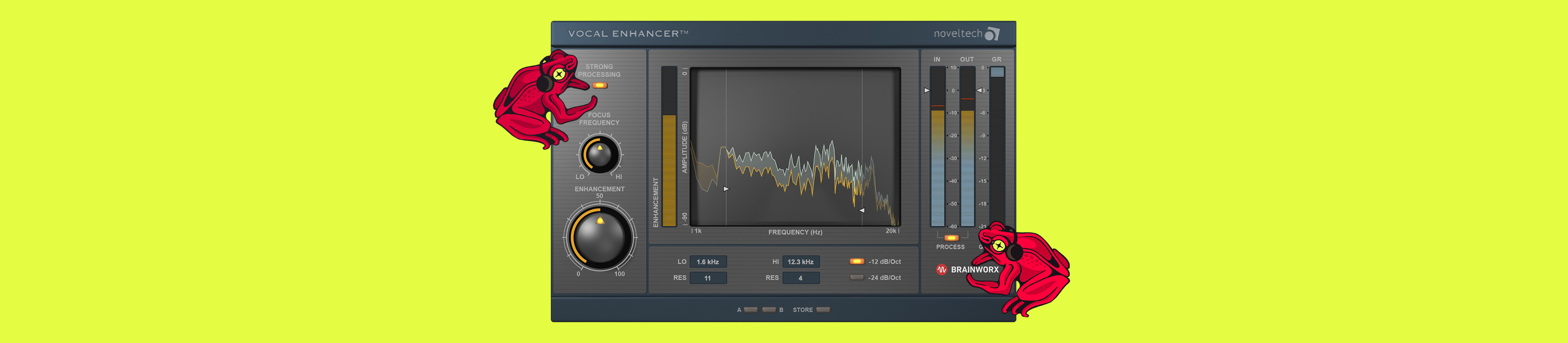
Task: Select preset slot A button
Action: (x=751, y=310)
